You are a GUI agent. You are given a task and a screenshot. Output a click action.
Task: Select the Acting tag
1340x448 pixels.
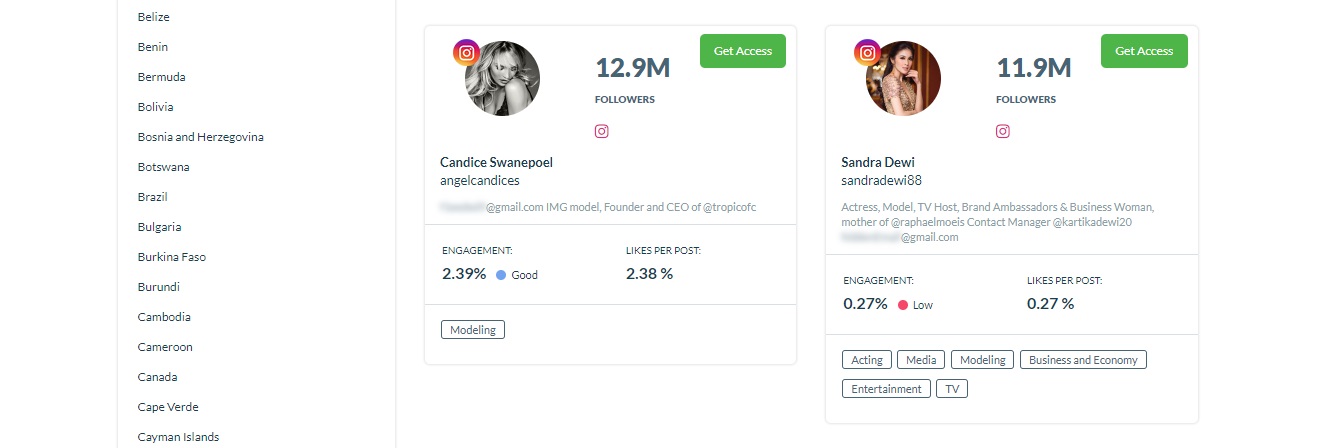867,360
